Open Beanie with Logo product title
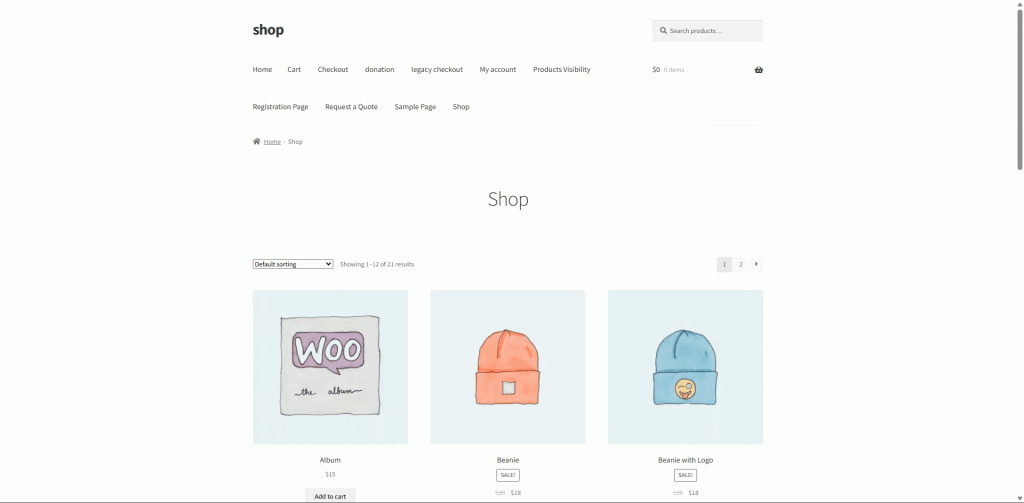 click(x=686, y=460)
